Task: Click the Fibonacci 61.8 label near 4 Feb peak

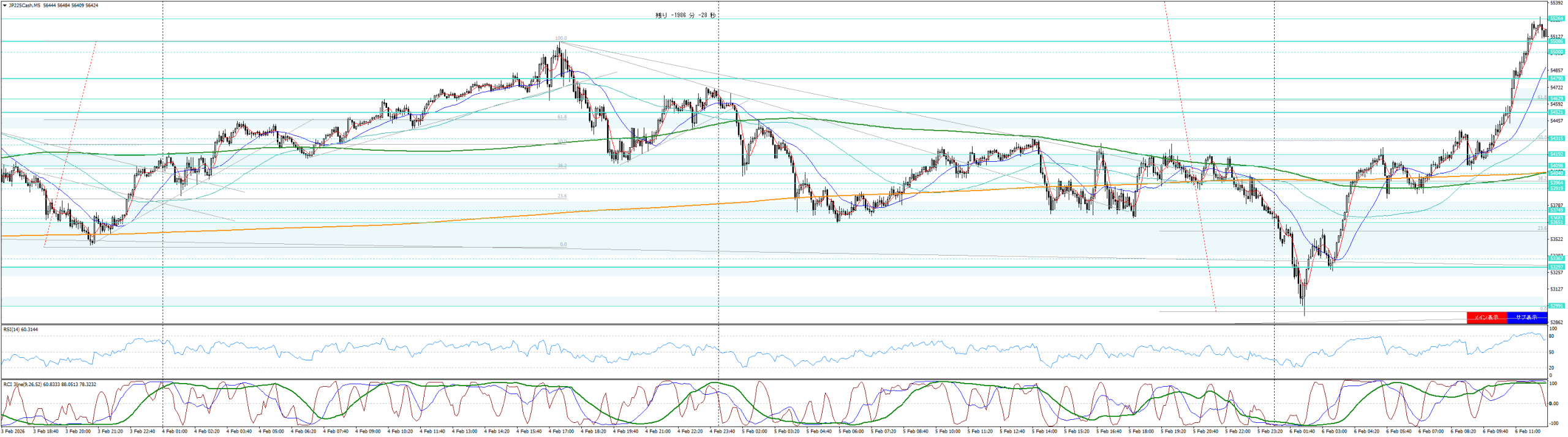Action: point(562,117)
